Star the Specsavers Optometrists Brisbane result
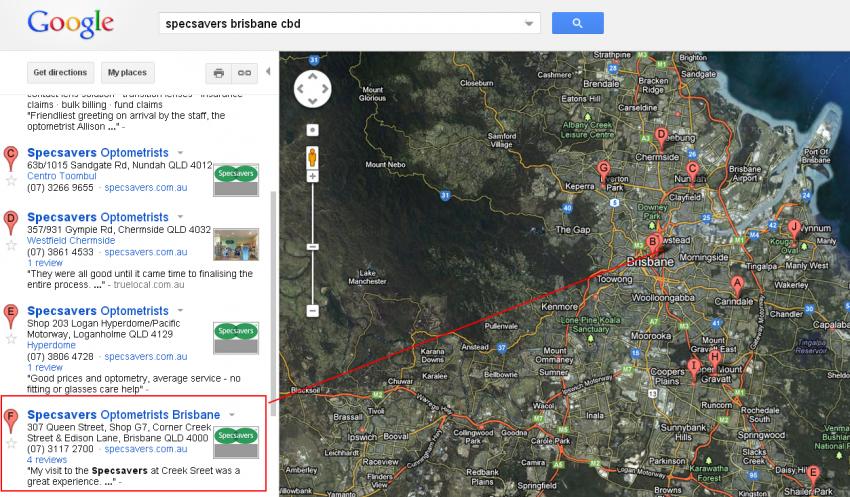The height and width of the screenshot is (497, 850). (x=11, y=443)
